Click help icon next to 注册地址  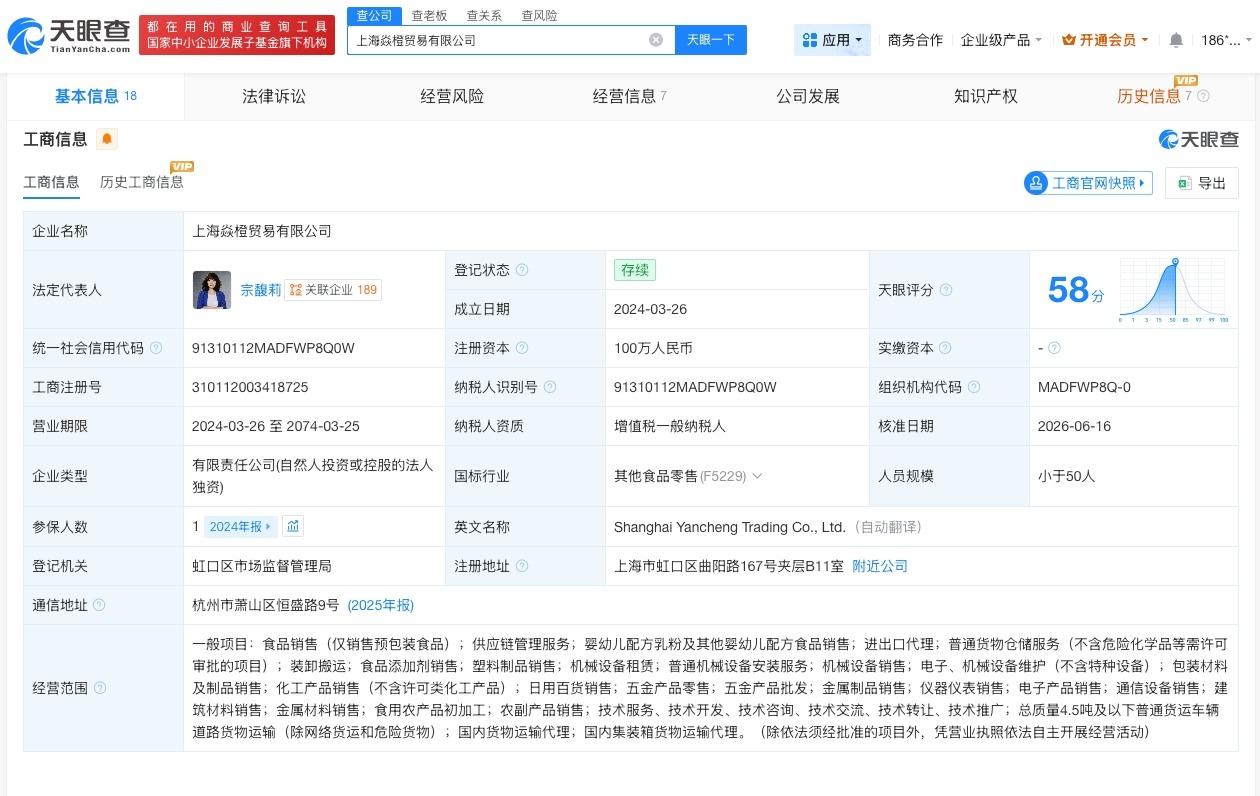[x=521, y=566]
